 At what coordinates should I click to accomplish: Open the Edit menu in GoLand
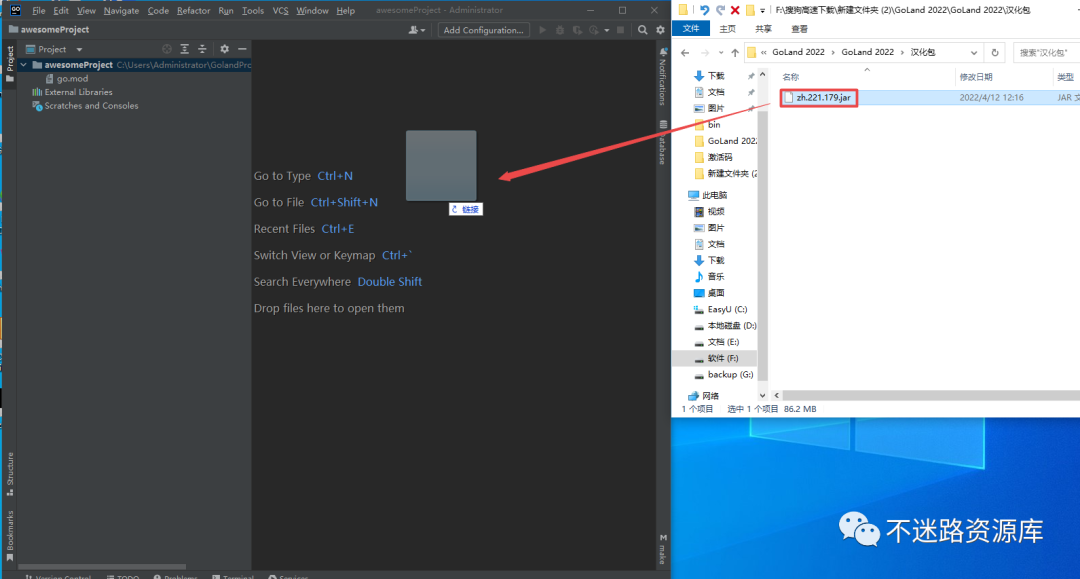coord(61,10)
